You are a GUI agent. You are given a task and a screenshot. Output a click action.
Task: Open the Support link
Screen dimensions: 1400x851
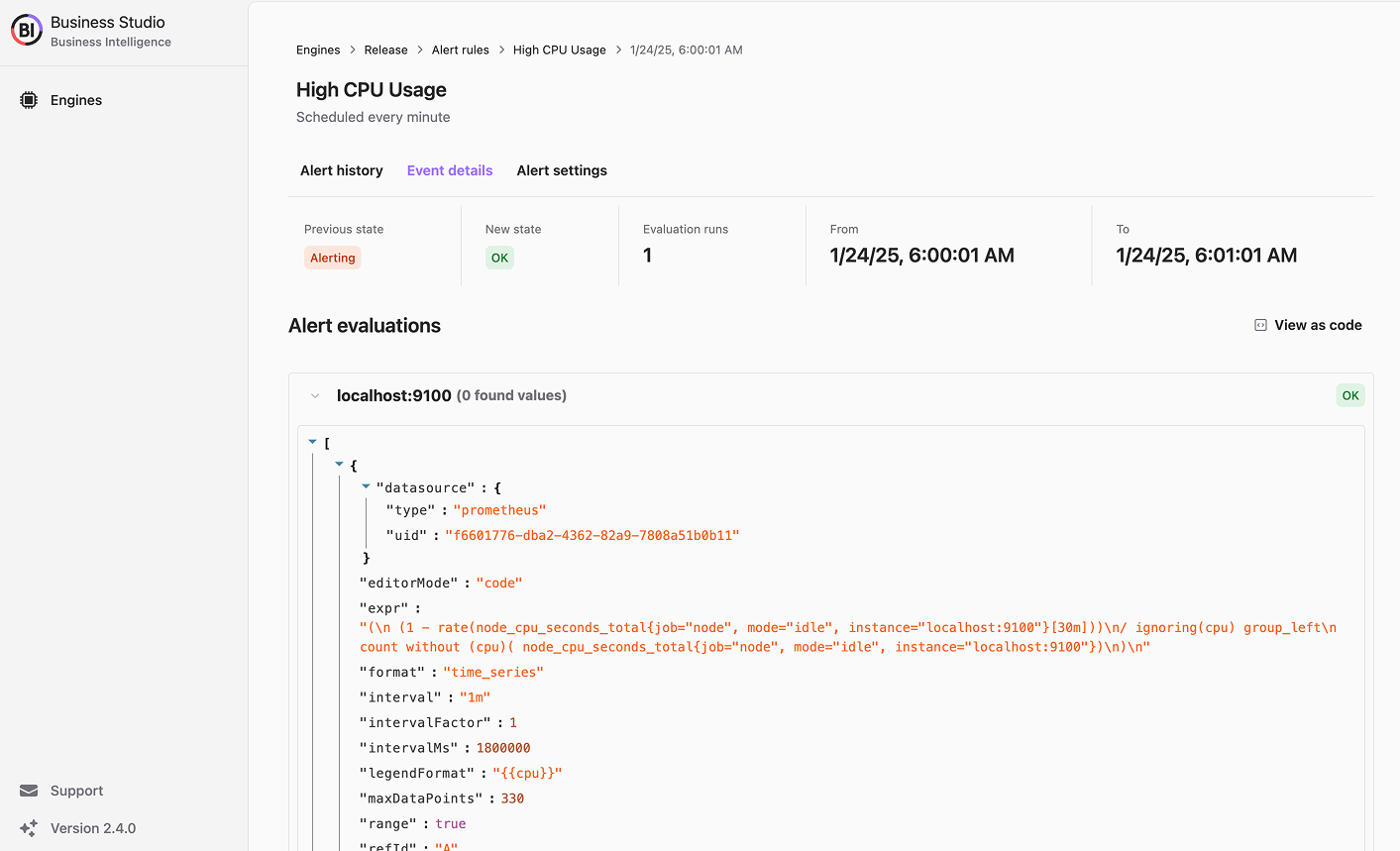coord(76,791)
